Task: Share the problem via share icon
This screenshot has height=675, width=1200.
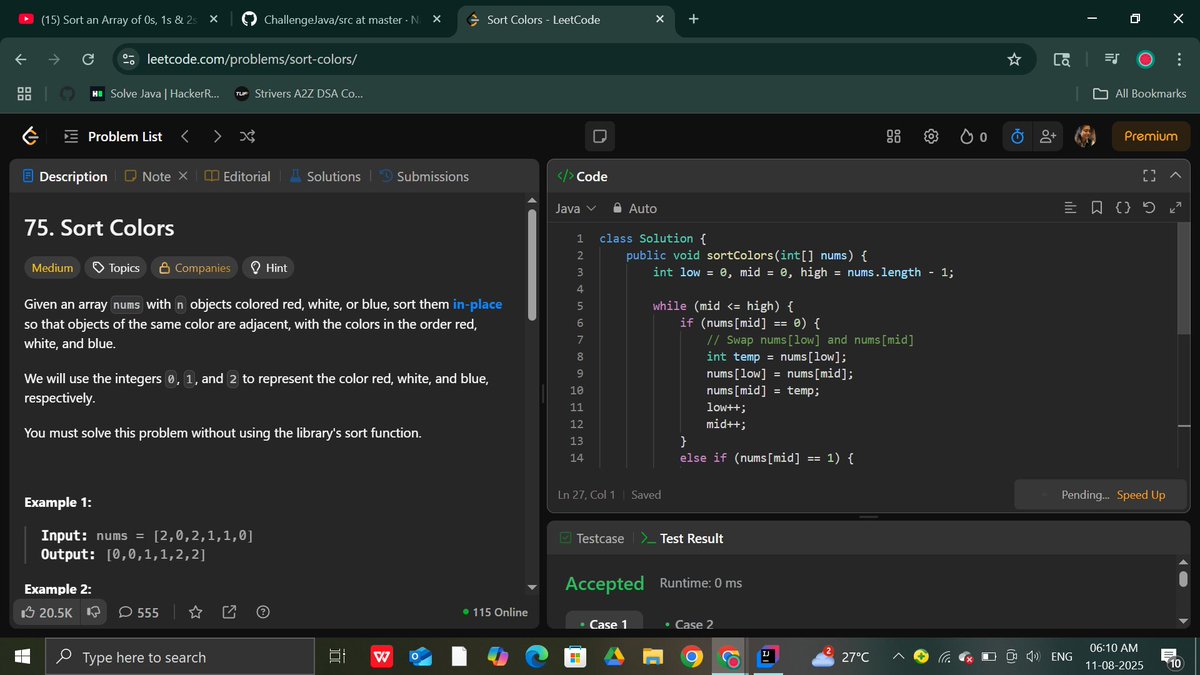Action: click(x=229, y=612)
